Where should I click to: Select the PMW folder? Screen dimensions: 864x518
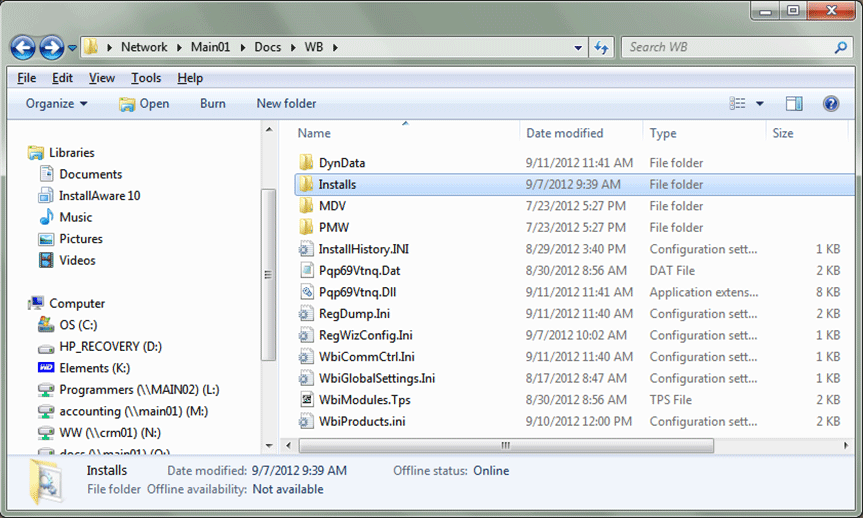(x=334, y=228)
